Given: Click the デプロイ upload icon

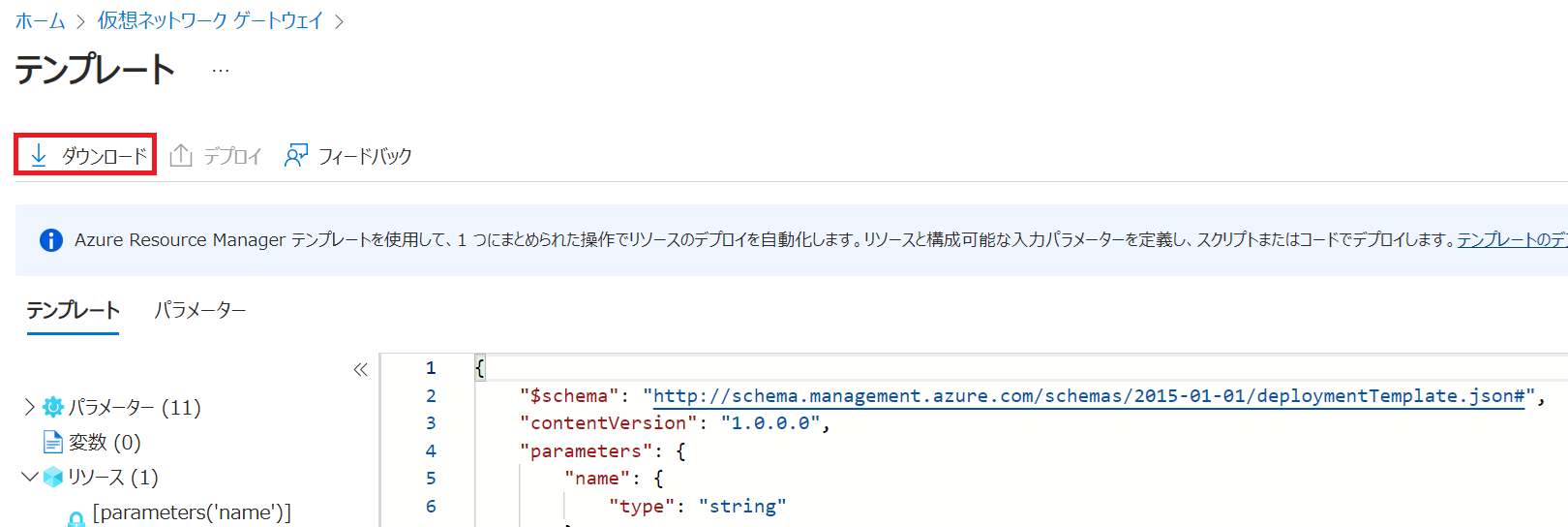Looking at the screenshot, I should [181, 156].
